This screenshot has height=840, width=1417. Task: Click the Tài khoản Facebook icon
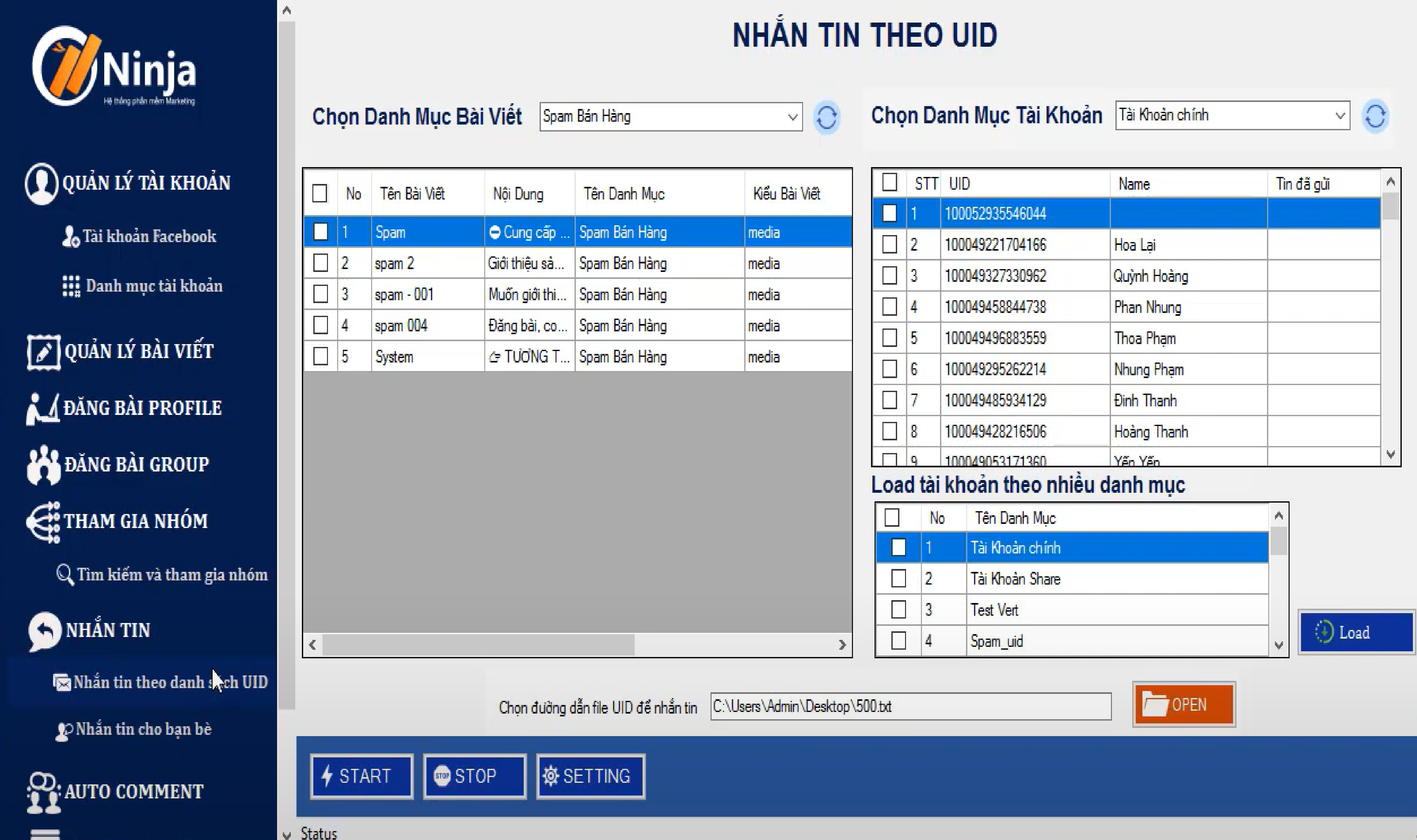(x=70, y=237)
